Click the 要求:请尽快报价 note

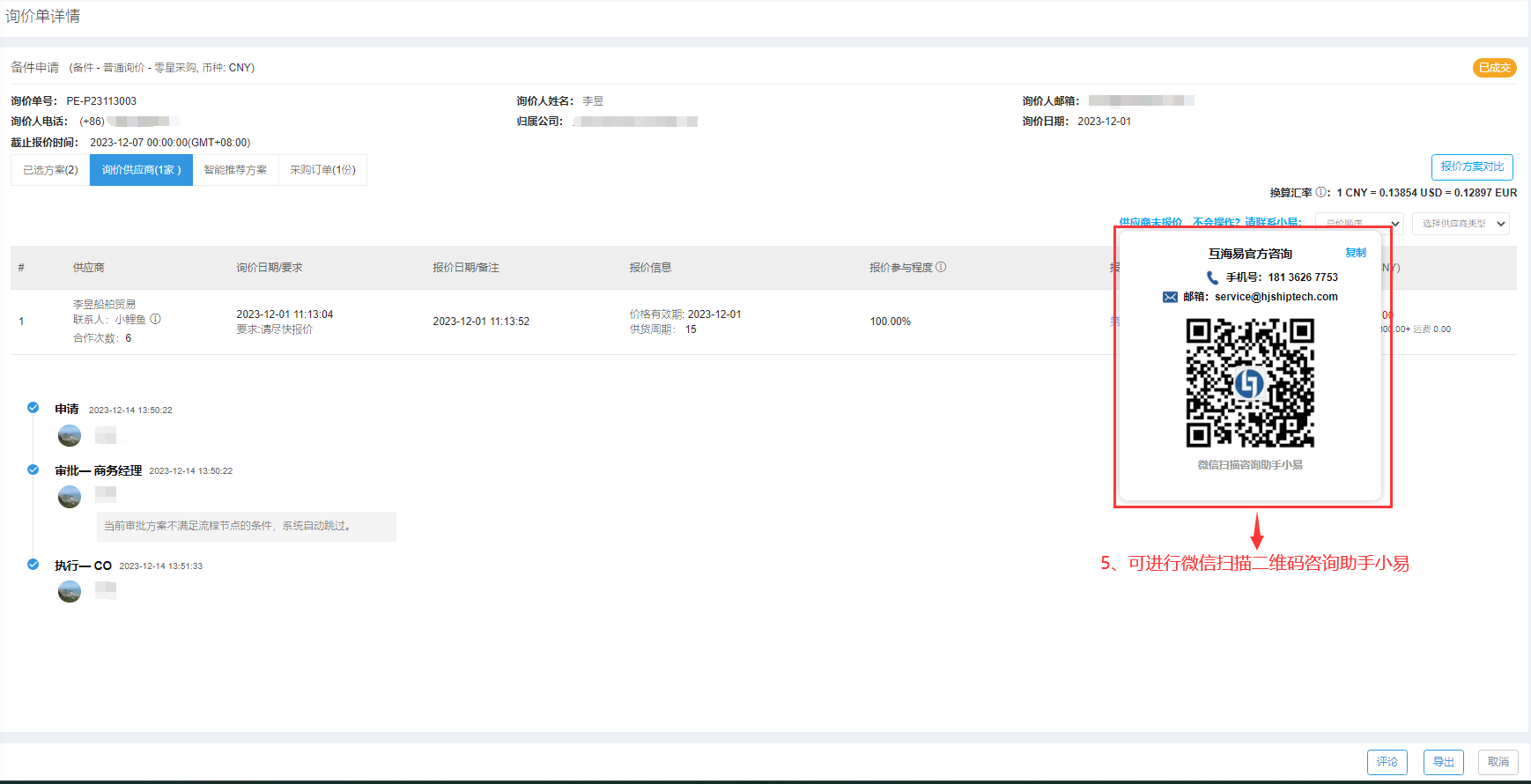[x=274, y=329]
